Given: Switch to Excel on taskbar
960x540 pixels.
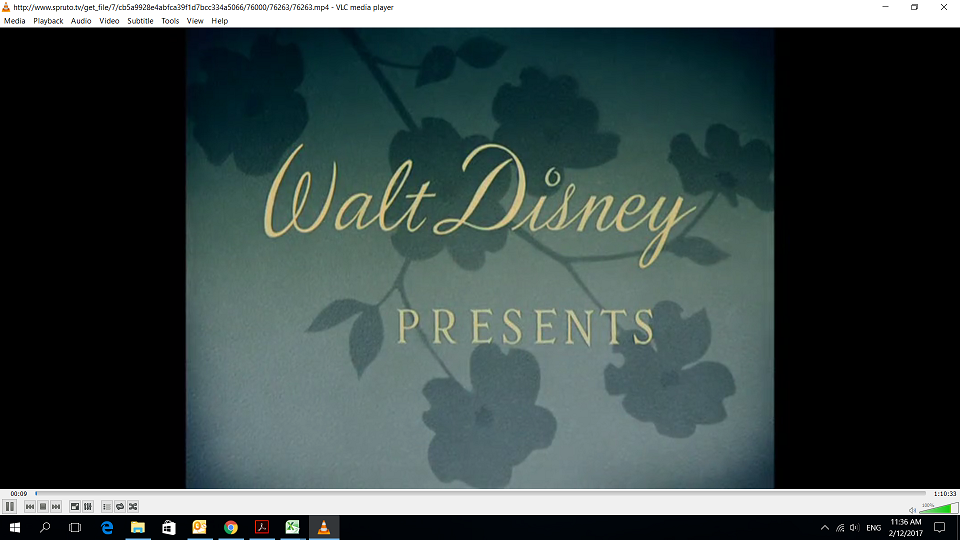Looking at the screenshot, I should [293, 527].
